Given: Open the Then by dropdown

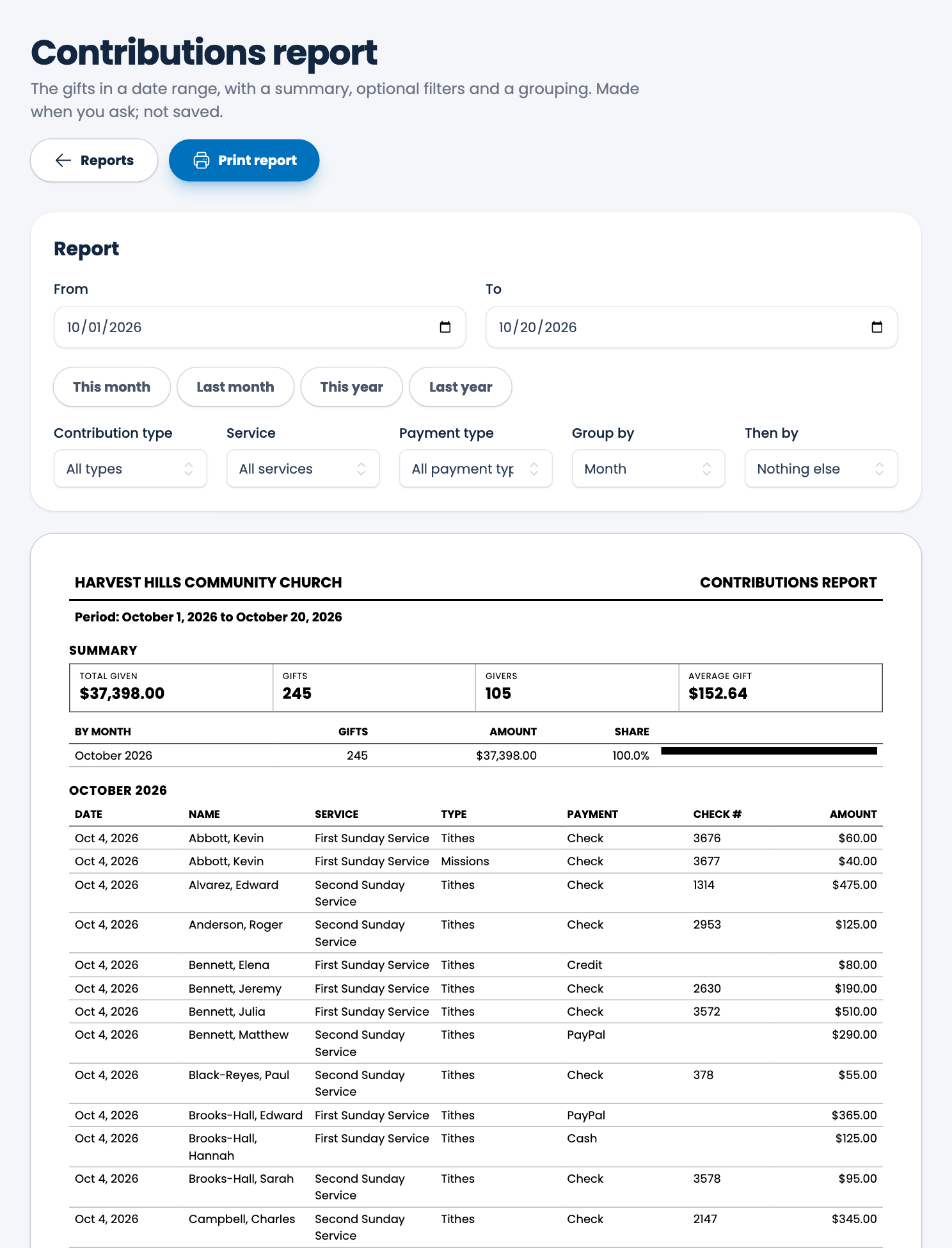Looking at the screenshot, I should (x=821, y=468).
